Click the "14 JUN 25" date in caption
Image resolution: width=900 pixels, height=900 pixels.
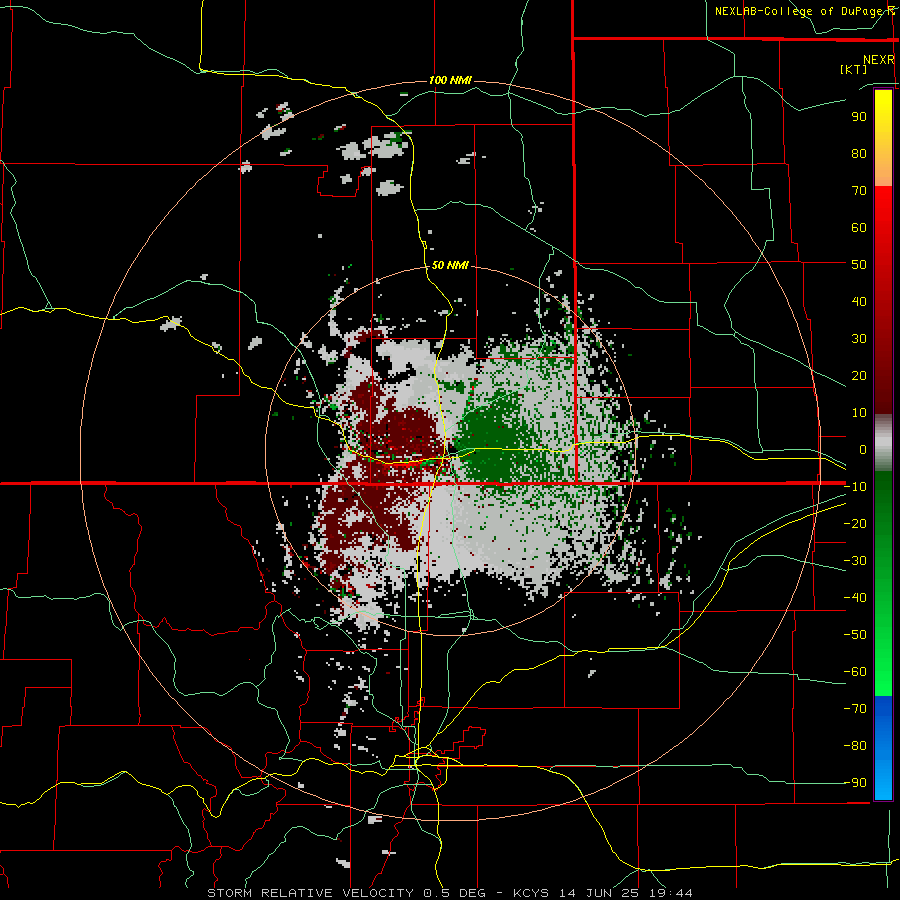tap(599, 893)
